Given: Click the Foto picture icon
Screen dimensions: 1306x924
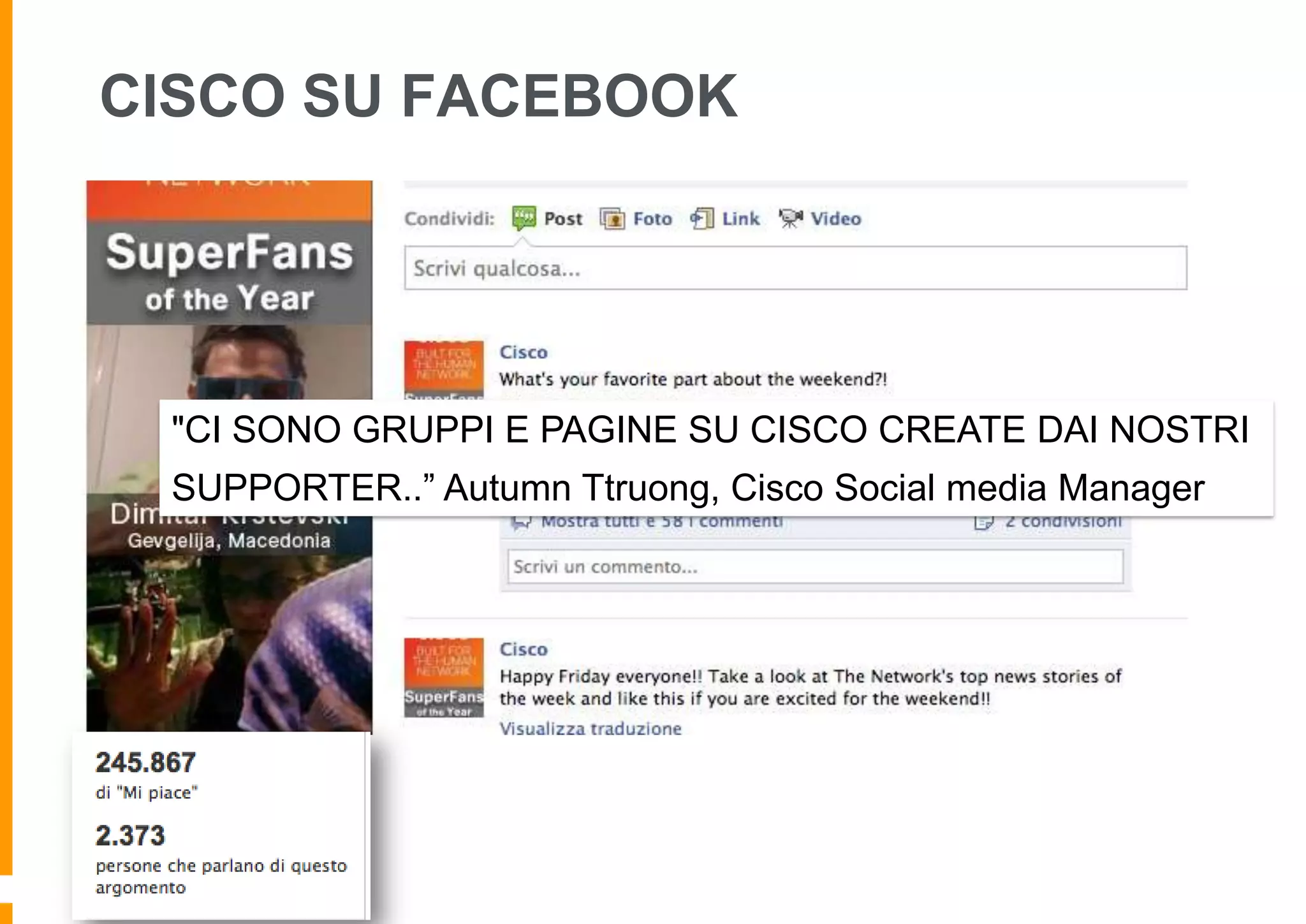Looking at the screenshot, I should (x=612, y=219).
